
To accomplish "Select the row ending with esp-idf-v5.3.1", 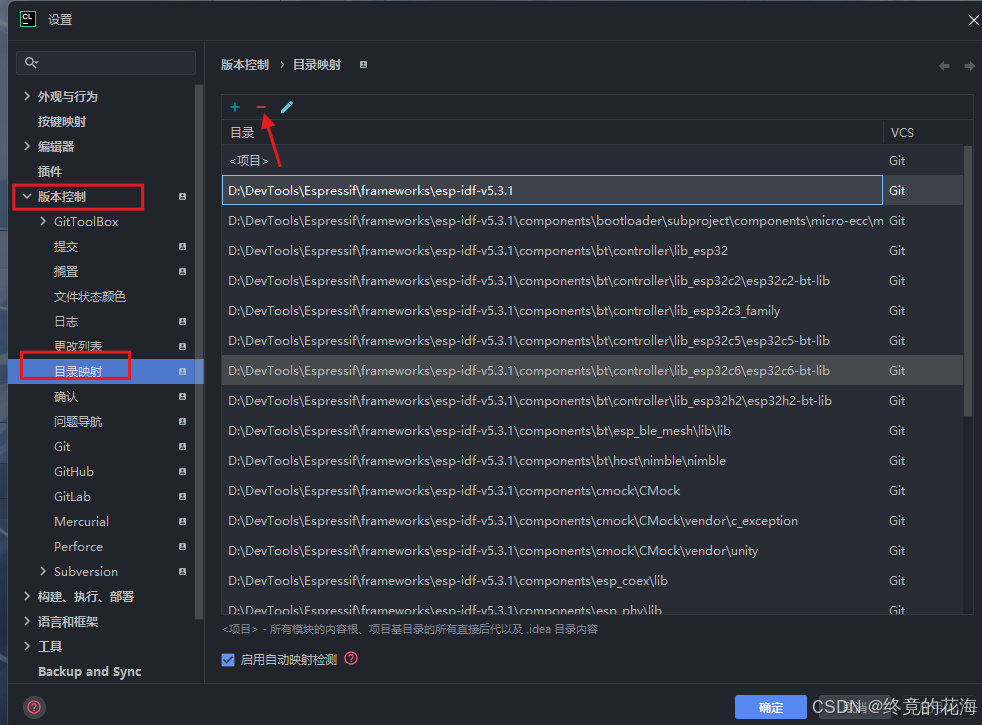I will coord(592,190).
